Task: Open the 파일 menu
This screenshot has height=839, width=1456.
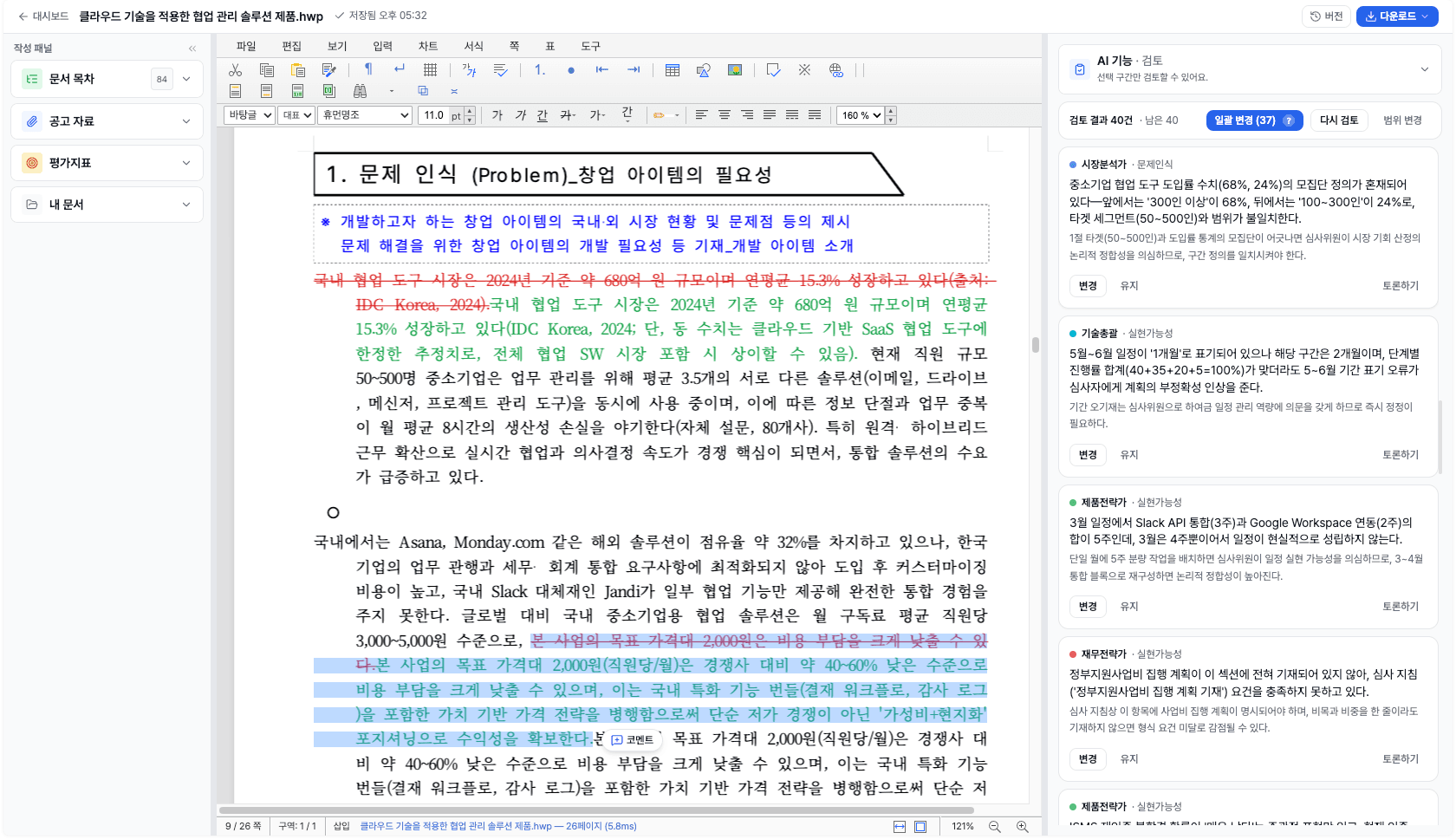Action: coord(246,46)
